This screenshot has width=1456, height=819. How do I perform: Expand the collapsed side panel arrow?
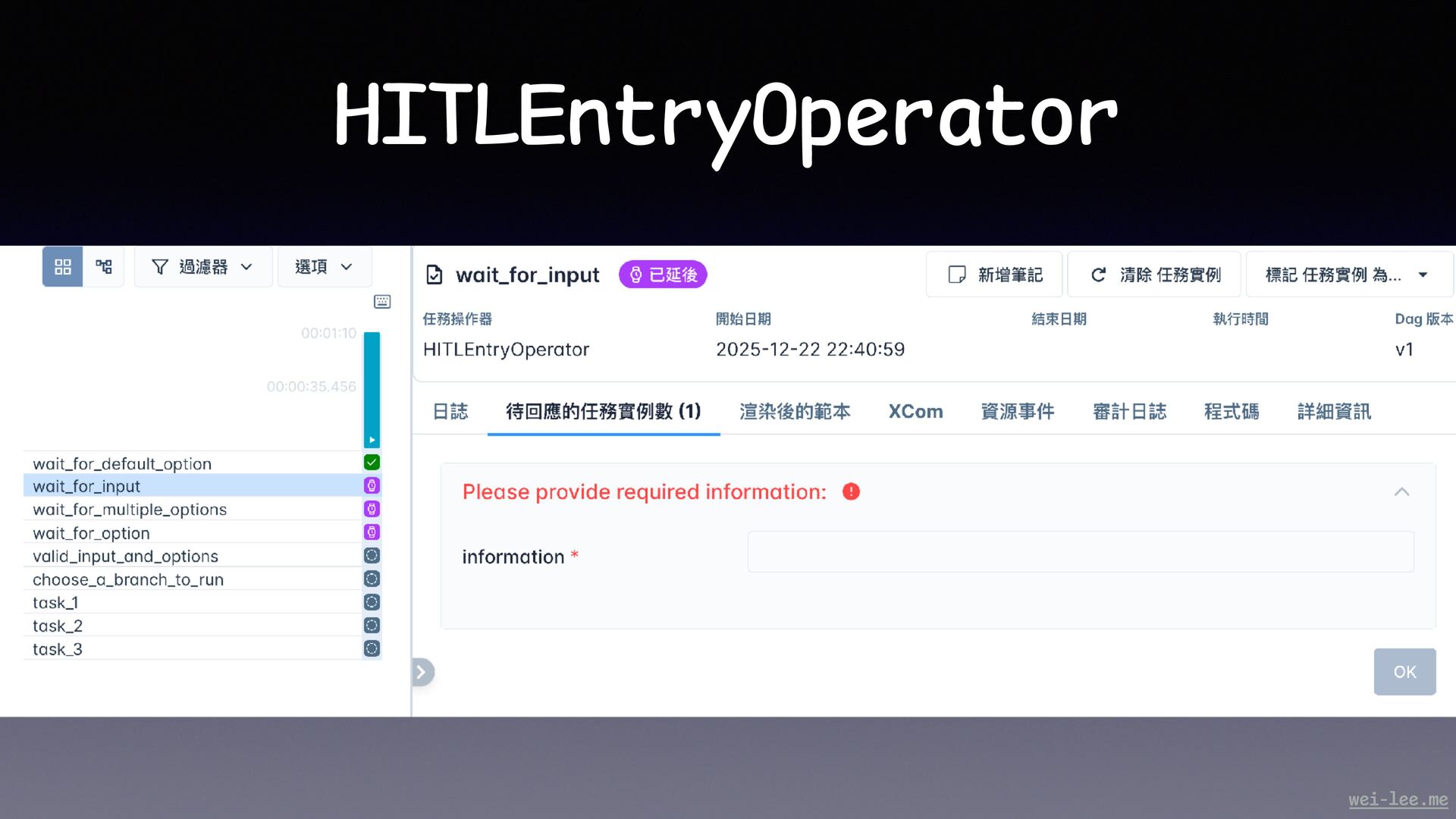click(422, 672)
